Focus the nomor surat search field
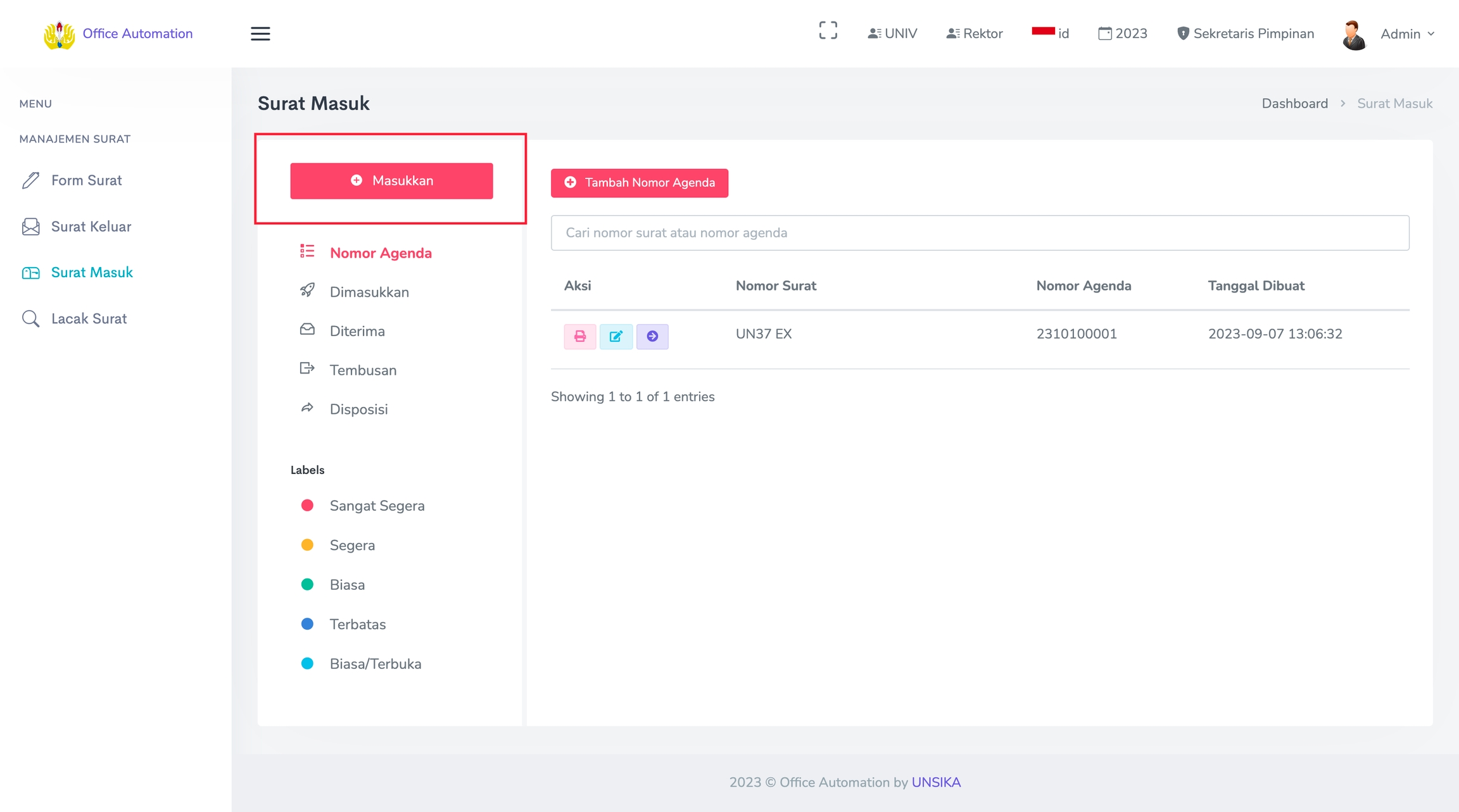 (979, 233)
